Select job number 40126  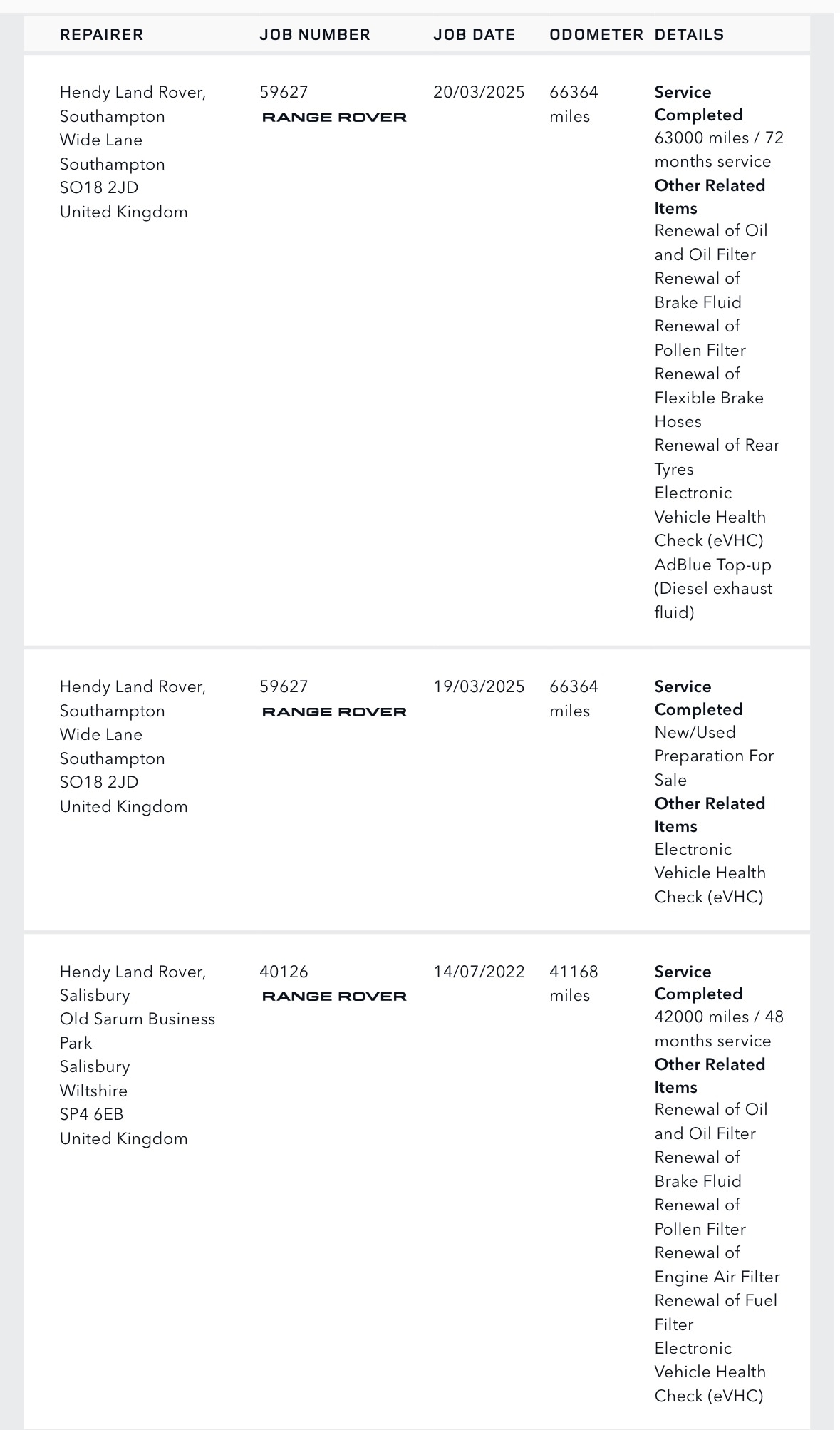point(284,972)
